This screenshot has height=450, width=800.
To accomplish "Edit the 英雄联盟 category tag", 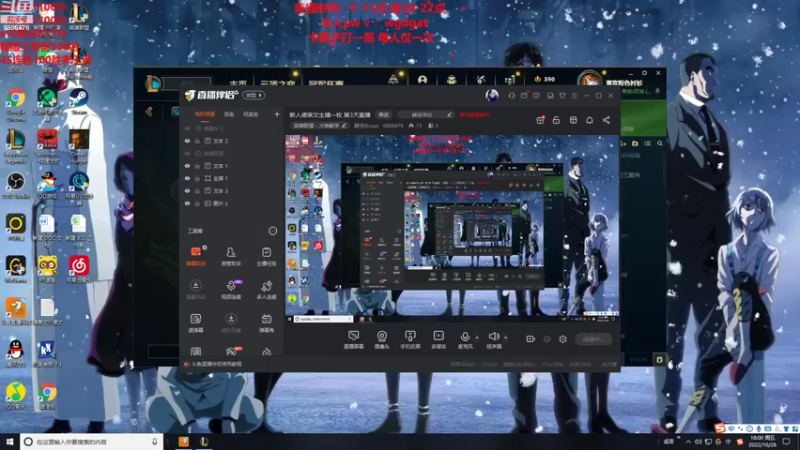I will coord(319,126).
